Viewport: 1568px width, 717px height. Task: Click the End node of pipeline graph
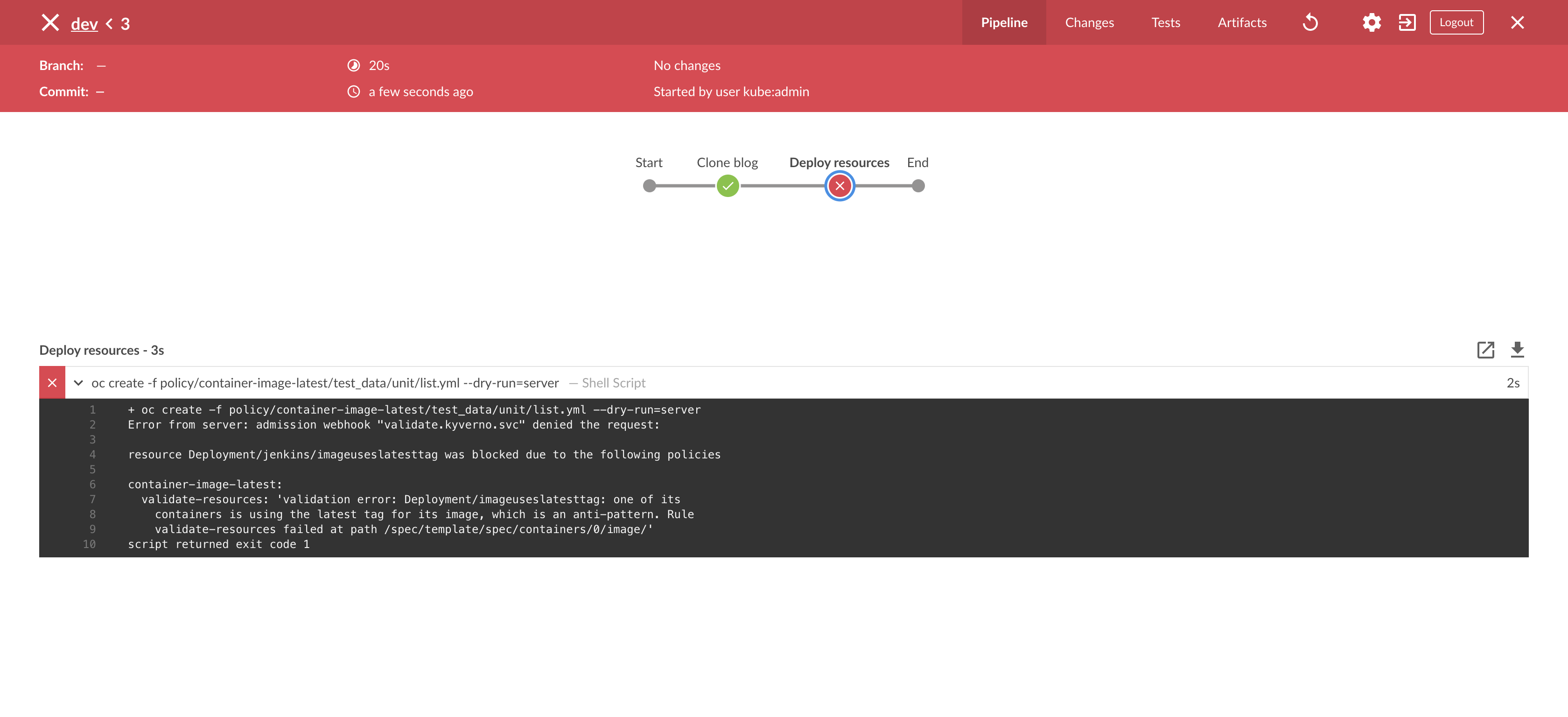click(x=918, y=186)
